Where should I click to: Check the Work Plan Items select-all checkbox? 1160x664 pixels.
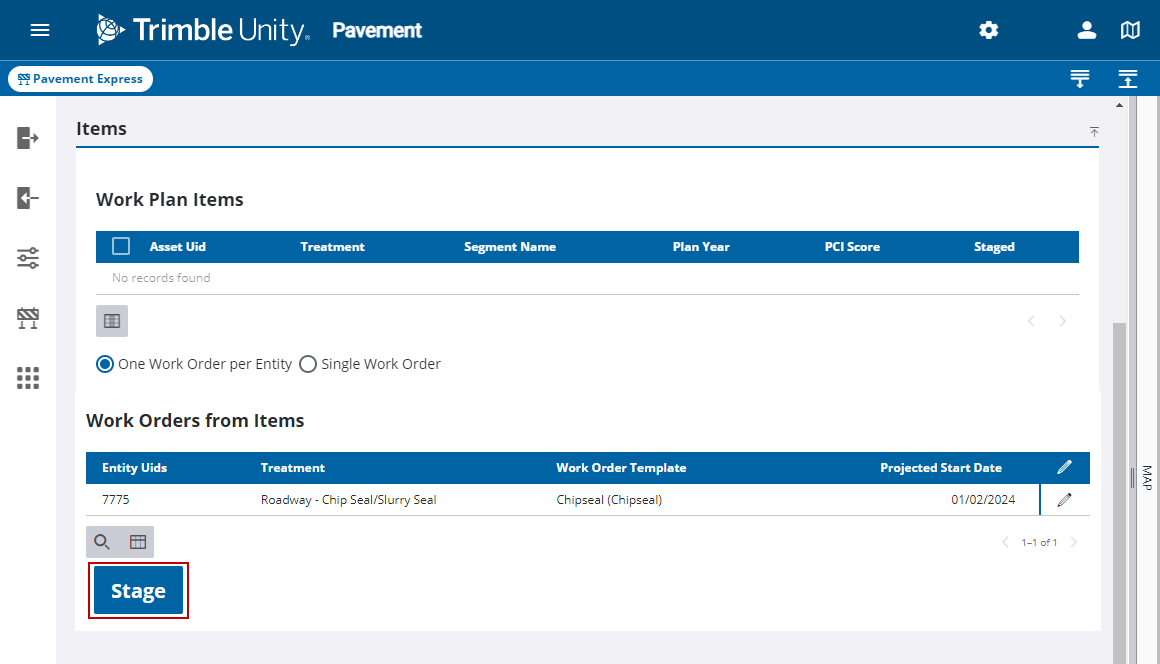point(121,246)
